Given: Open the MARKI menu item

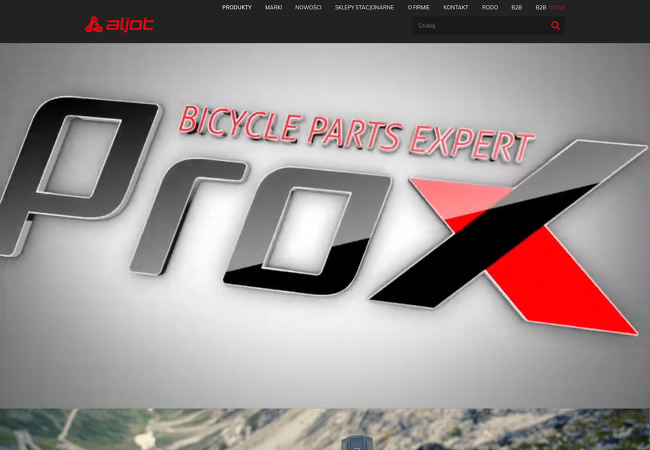Looking at the screenshot, I should click(x=274, y=7).
